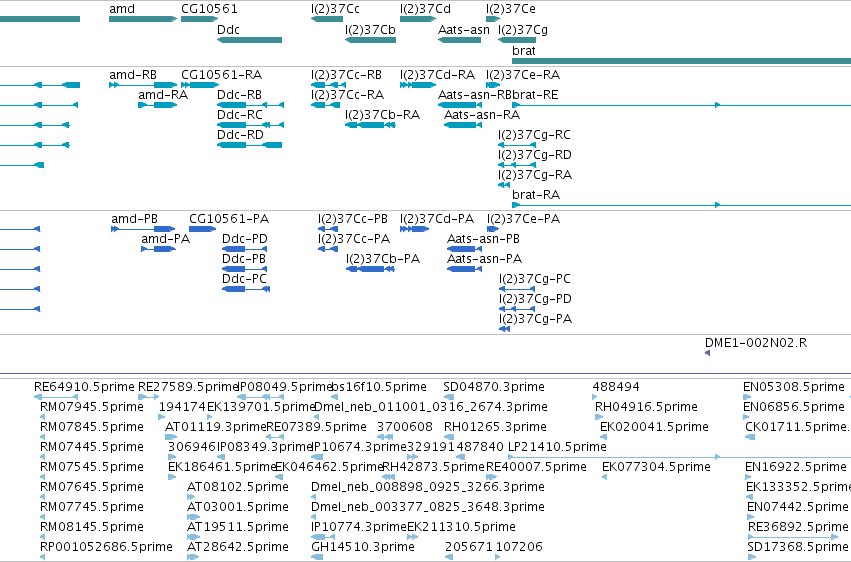Image resolution: width=851 pixels, height=562 pixels.
Task: Select the EK077304.5prime EST
Action: click(605, 477)
